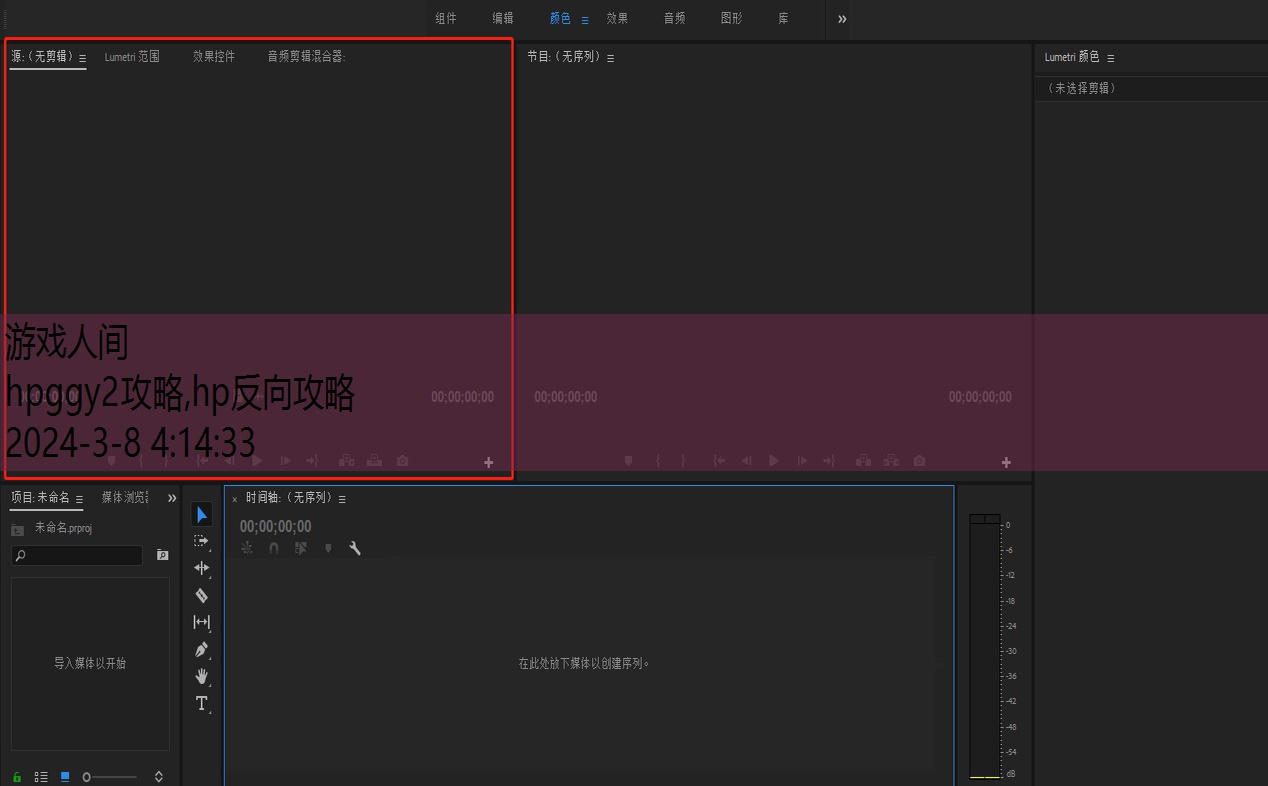This screenshot has height=786, width=1268.
Task: Select the Track Select Forward tool
Action: 202,541
